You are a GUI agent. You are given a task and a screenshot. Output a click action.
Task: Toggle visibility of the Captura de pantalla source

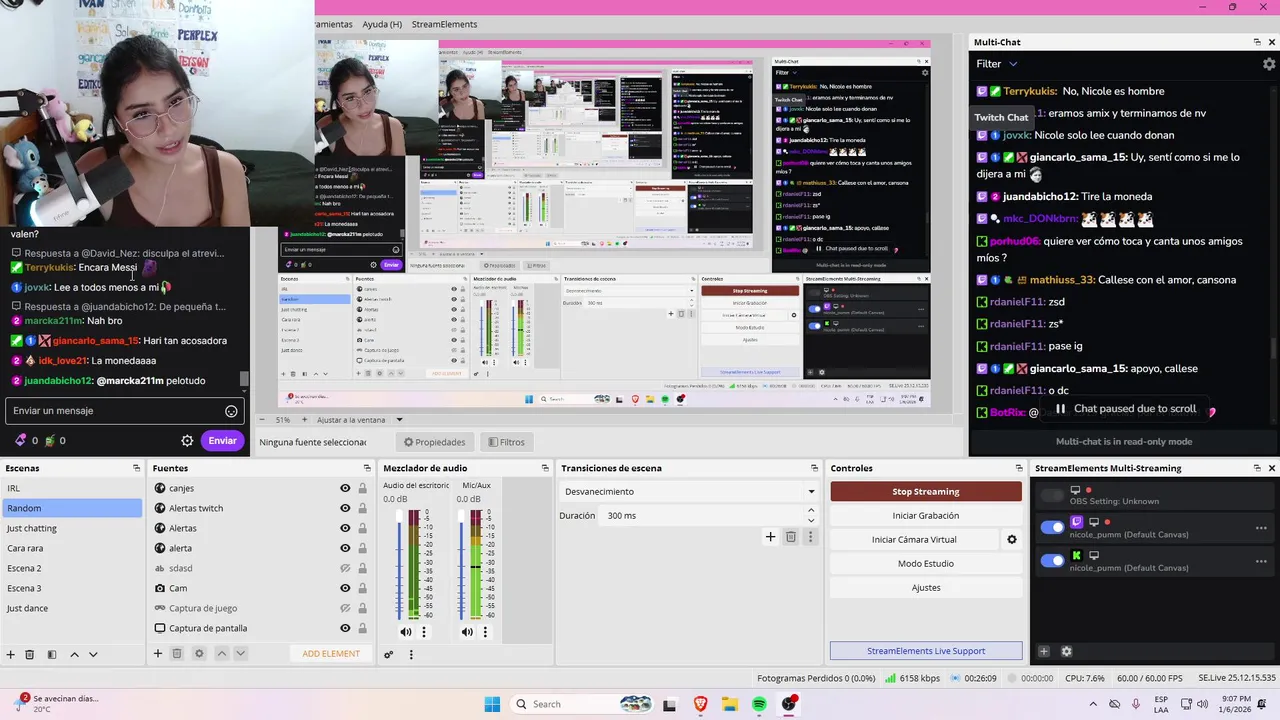[x=345, y=628]
